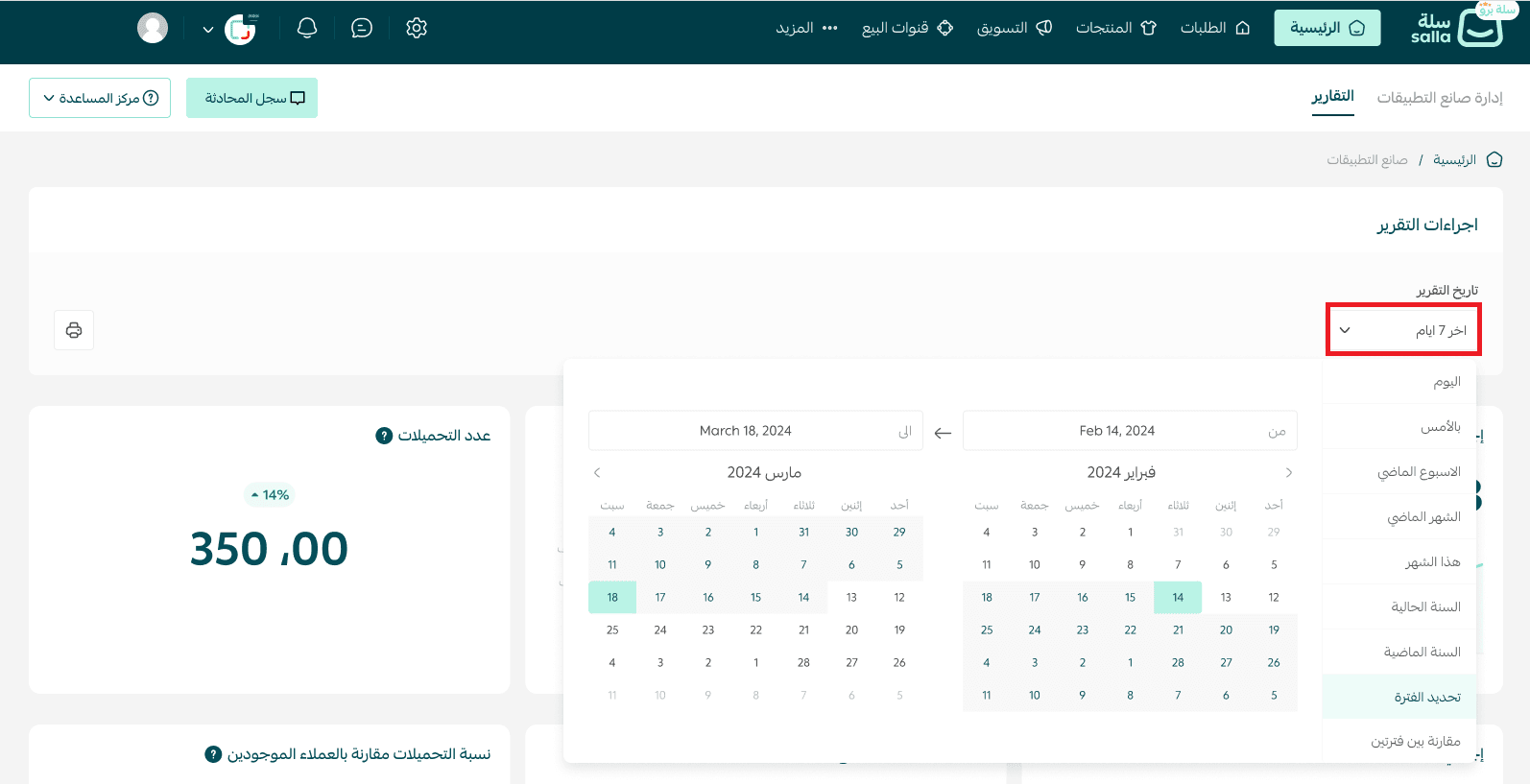Select February 14 in the calendar
The width and height of the screenshot is (1530, 784).
(1178, 597)
